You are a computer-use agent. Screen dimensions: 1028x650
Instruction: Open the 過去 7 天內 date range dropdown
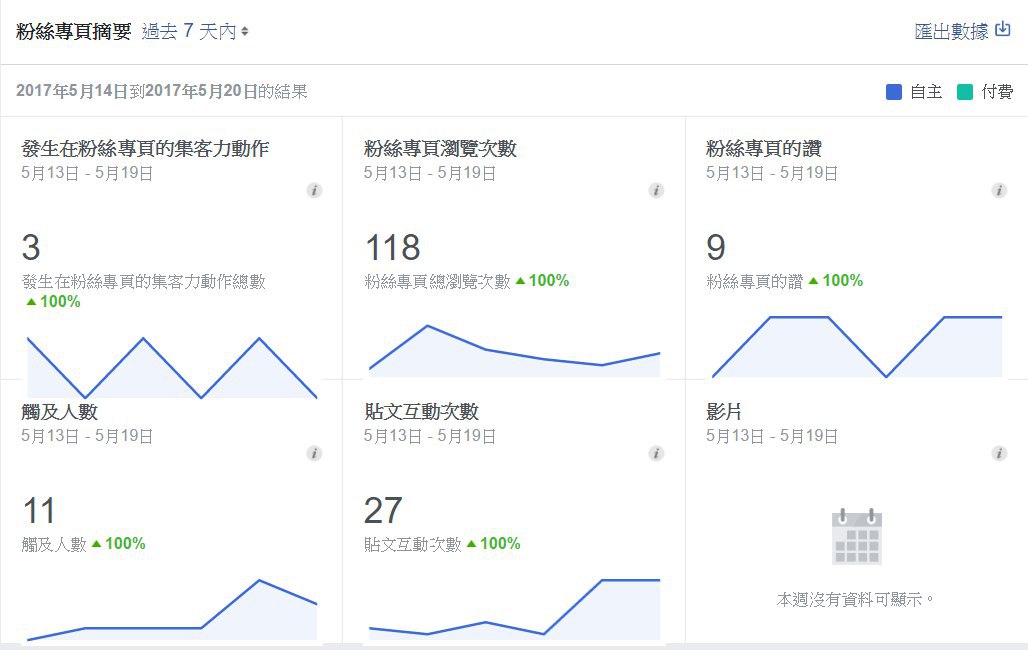click(x=195, y=32)
